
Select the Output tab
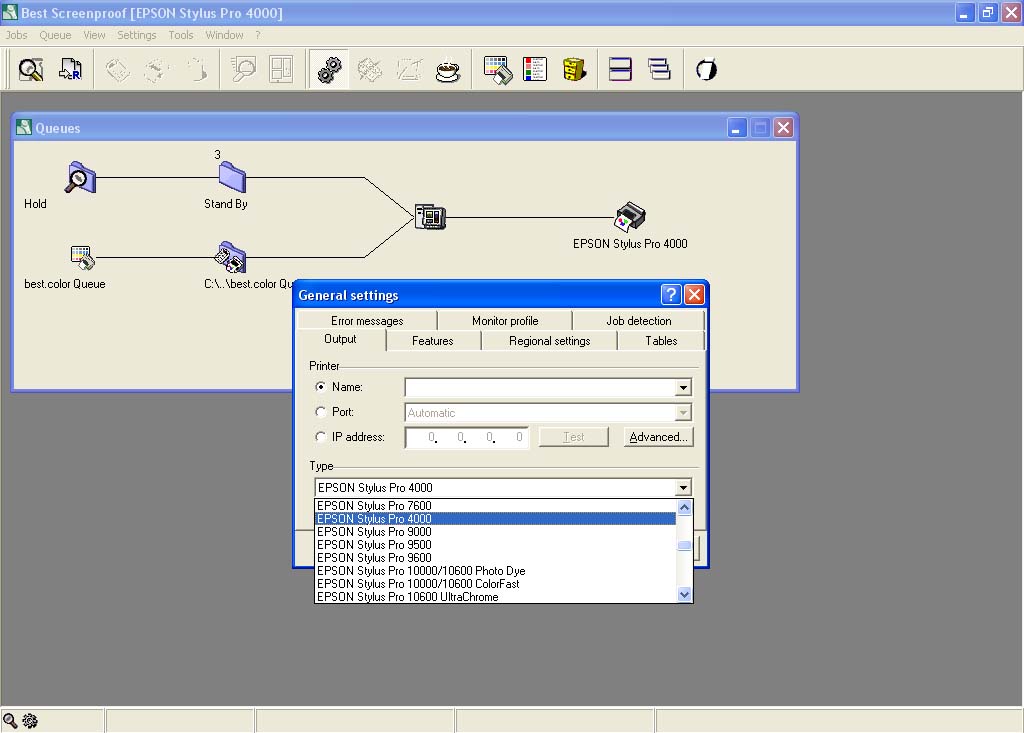click(x=340, y=339)
